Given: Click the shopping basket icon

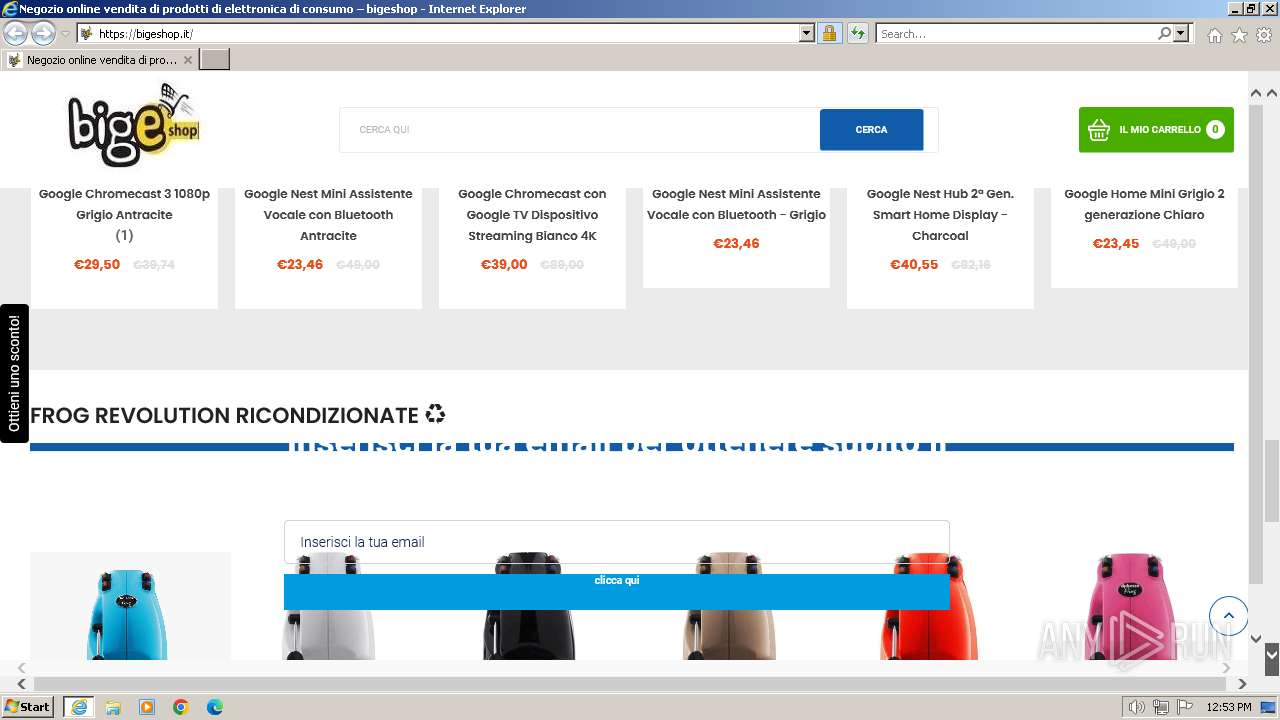Looking at the screenshot, I should (1099, 130).
